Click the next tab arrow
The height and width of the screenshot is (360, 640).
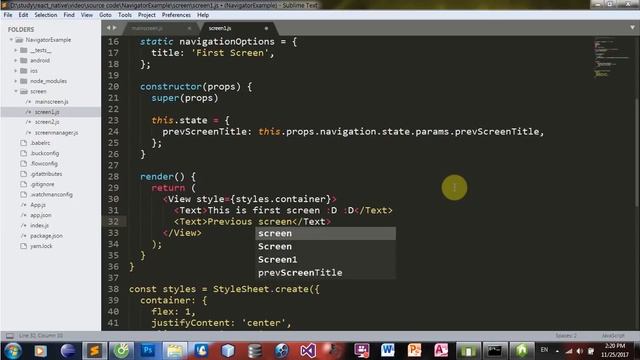point(115,28)
